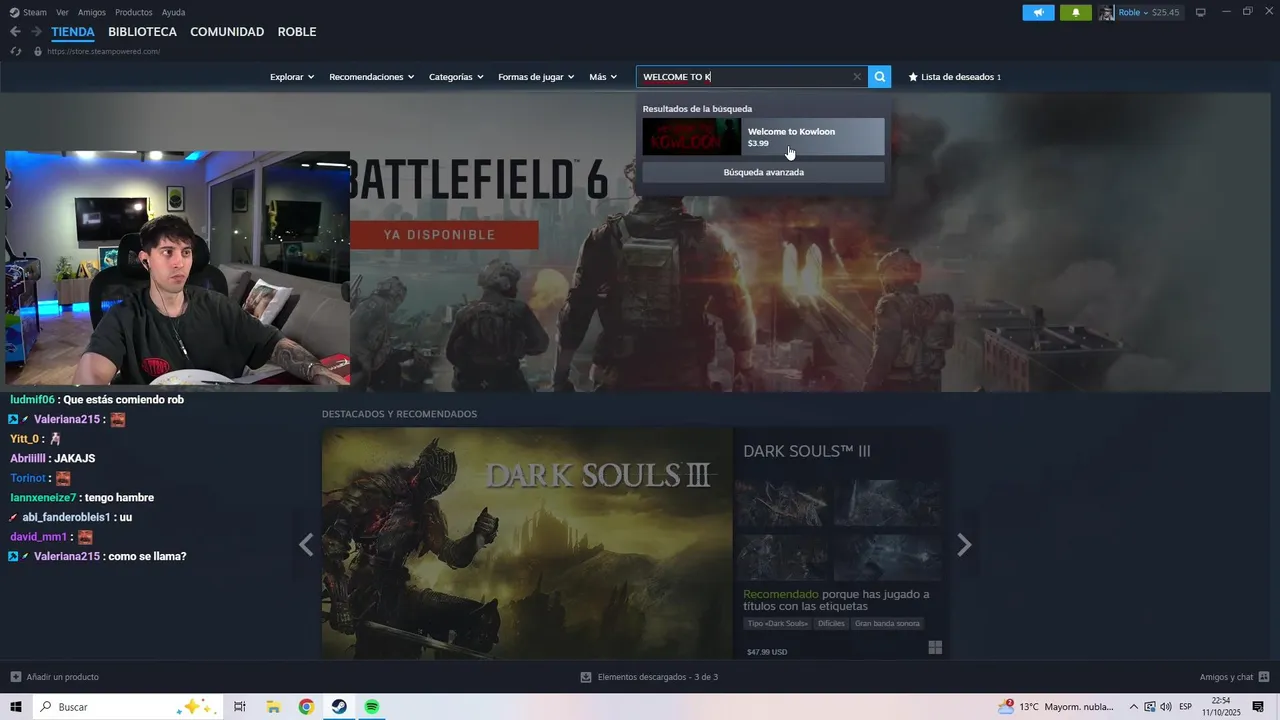Switch to the COMUNIDAD tab

coord(227,32)
